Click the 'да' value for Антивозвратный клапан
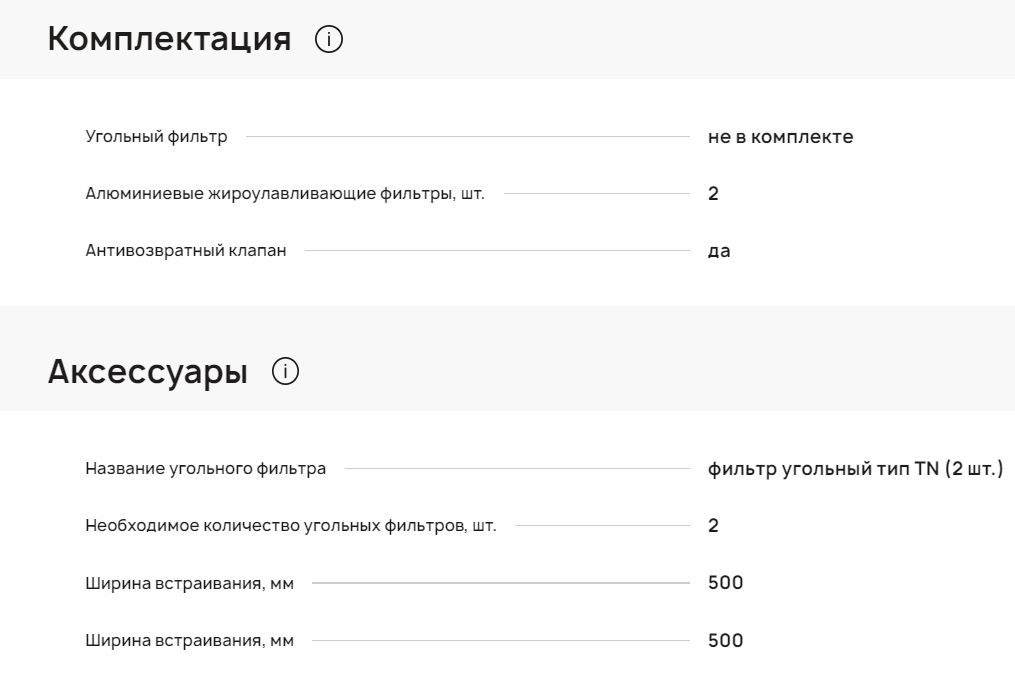This screenshot has width=1015, height=682. point(718,251)
